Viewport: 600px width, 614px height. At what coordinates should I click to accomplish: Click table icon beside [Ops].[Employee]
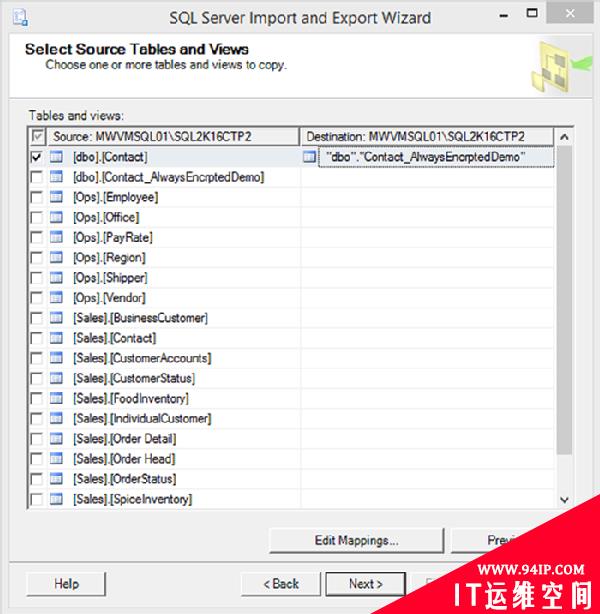(56, 197)
